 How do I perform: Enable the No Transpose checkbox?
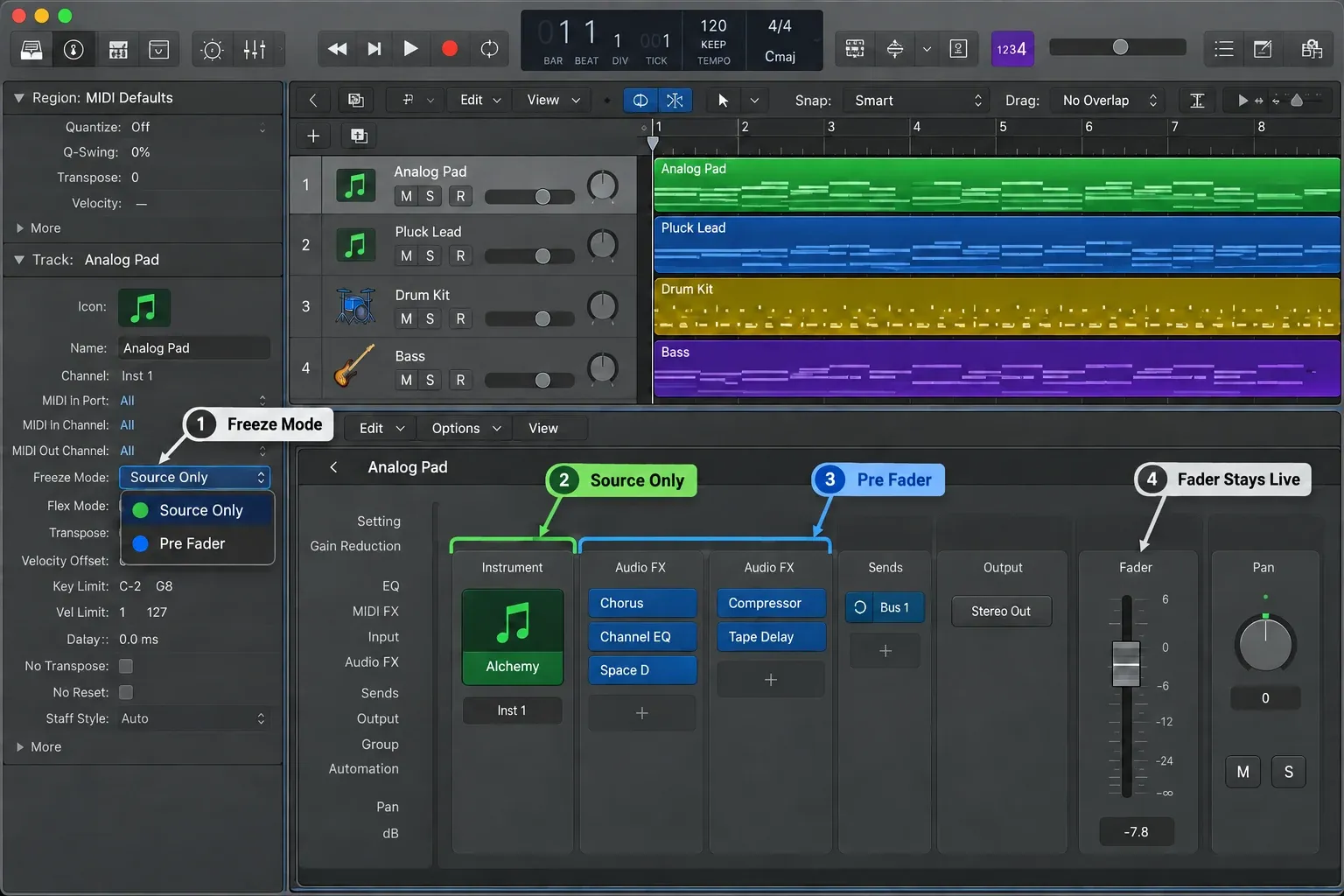click(126, 666)
